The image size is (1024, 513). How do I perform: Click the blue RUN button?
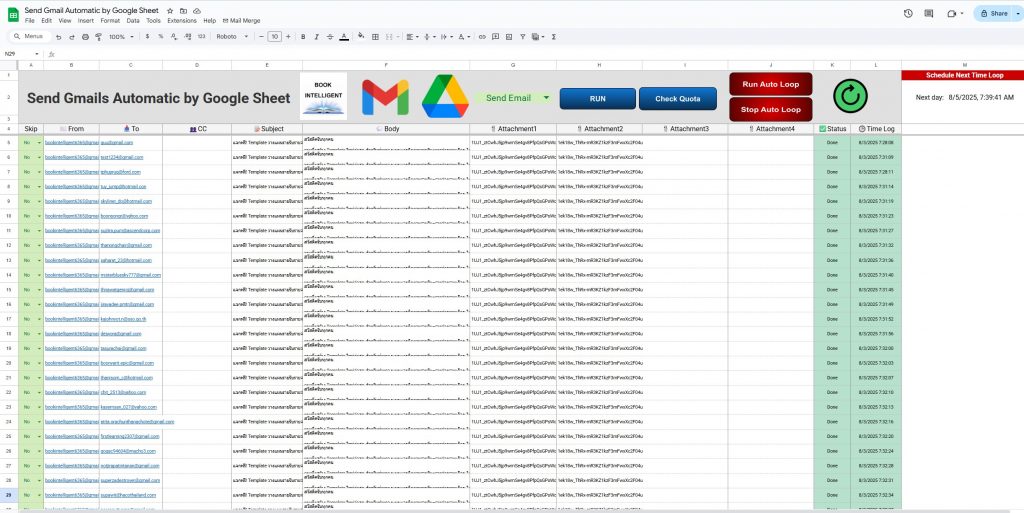coord(598,99)
